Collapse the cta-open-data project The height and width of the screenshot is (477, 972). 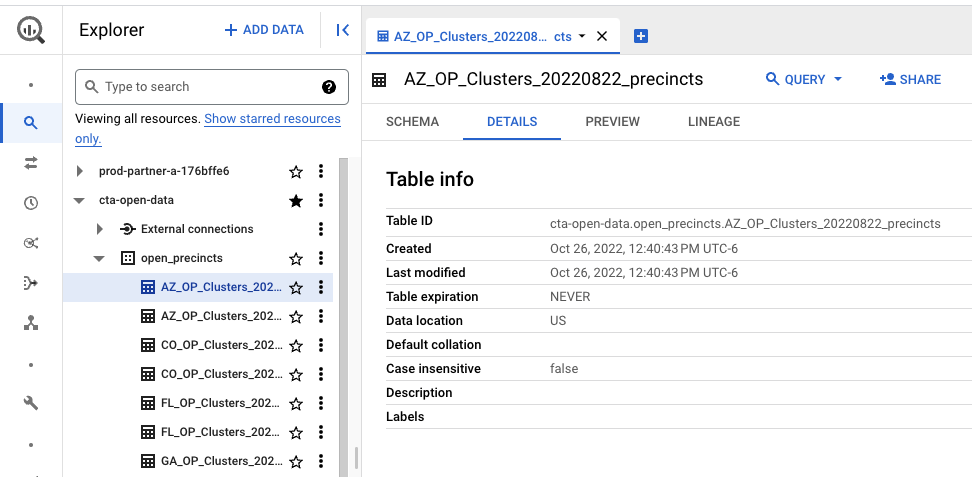tap(79, 200)
